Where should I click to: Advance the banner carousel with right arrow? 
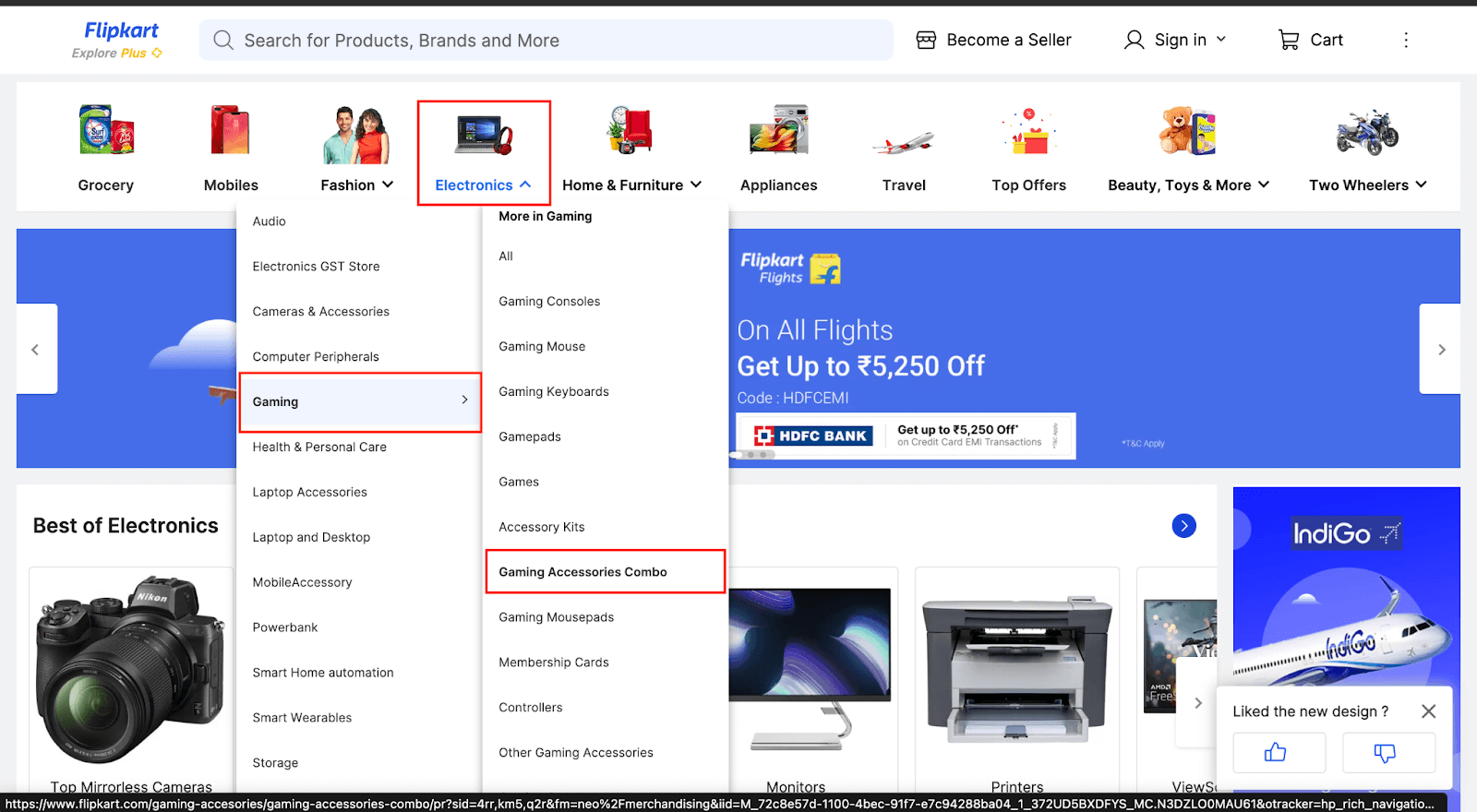coord(1440,350)
